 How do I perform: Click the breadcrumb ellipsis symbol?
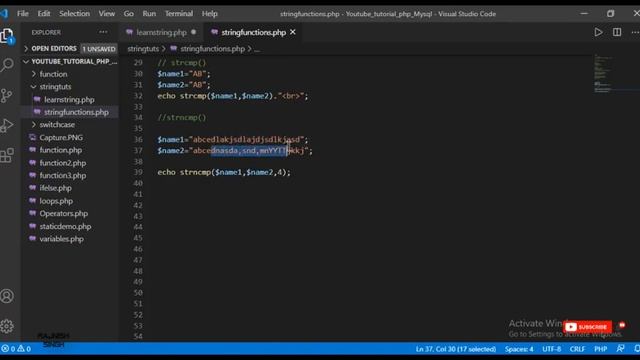click(257, 49)
